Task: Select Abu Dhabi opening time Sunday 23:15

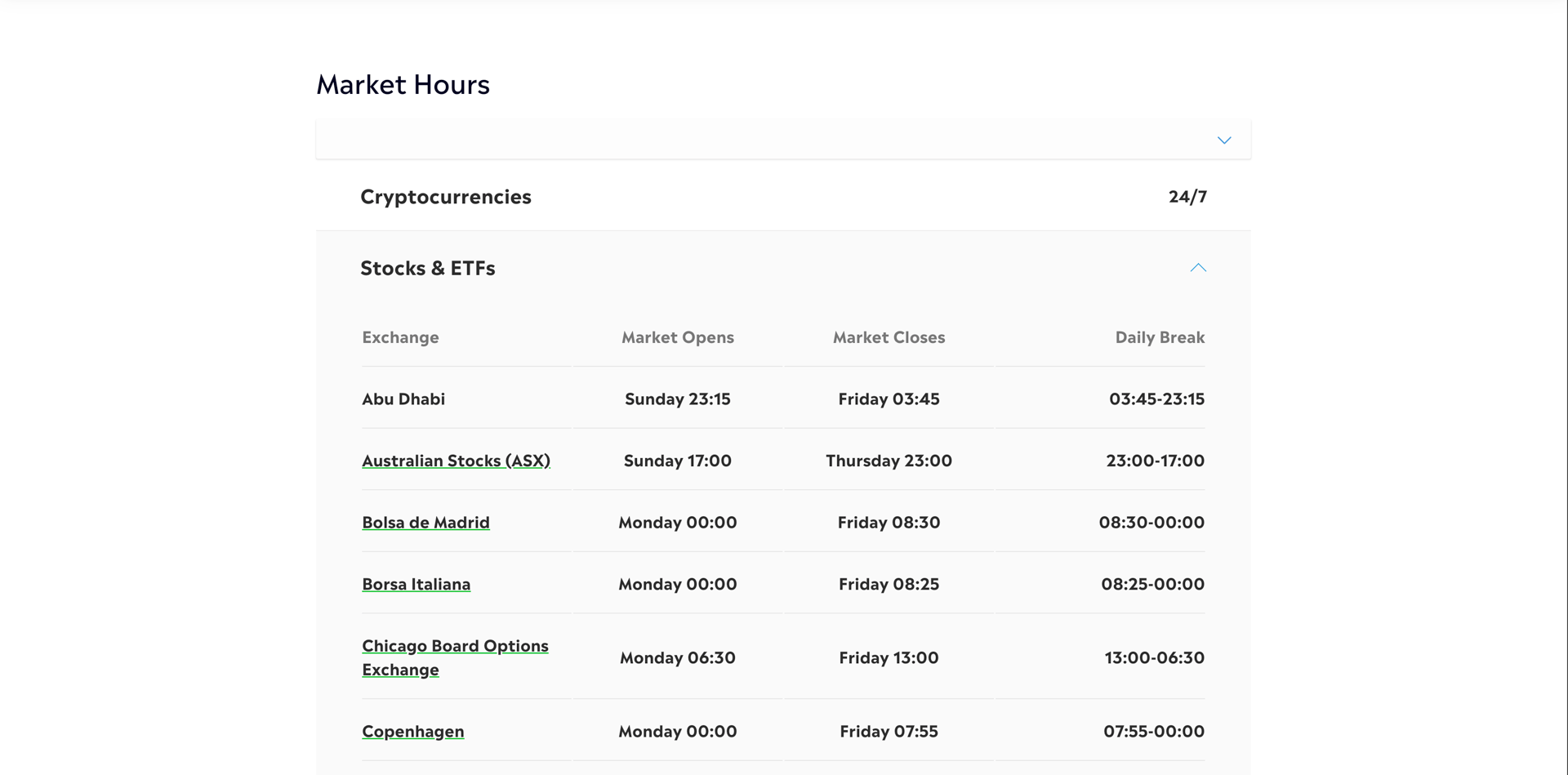Action: pyautogui.click(x=678, y=399)
